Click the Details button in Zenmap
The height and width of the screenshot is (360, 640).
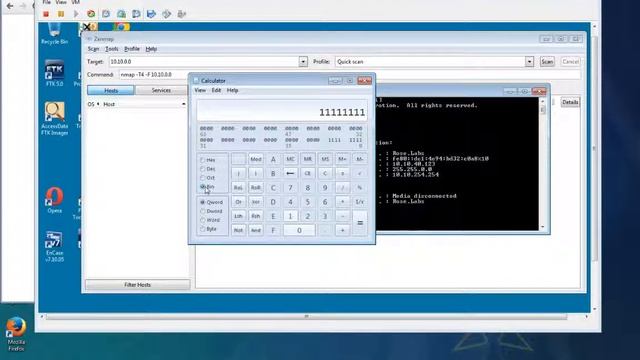[x=570, y=102]
